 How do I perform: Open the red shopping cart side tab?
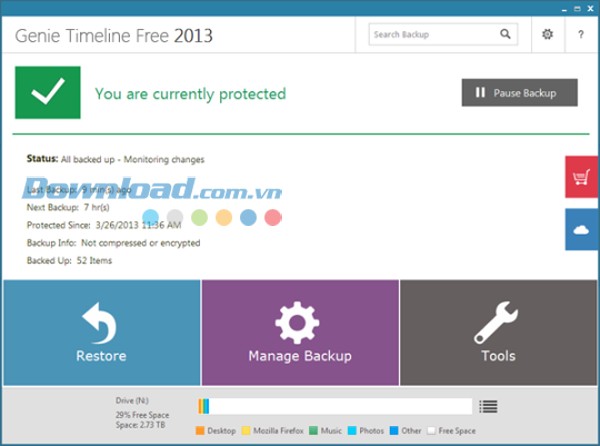(x=582, y=177)
